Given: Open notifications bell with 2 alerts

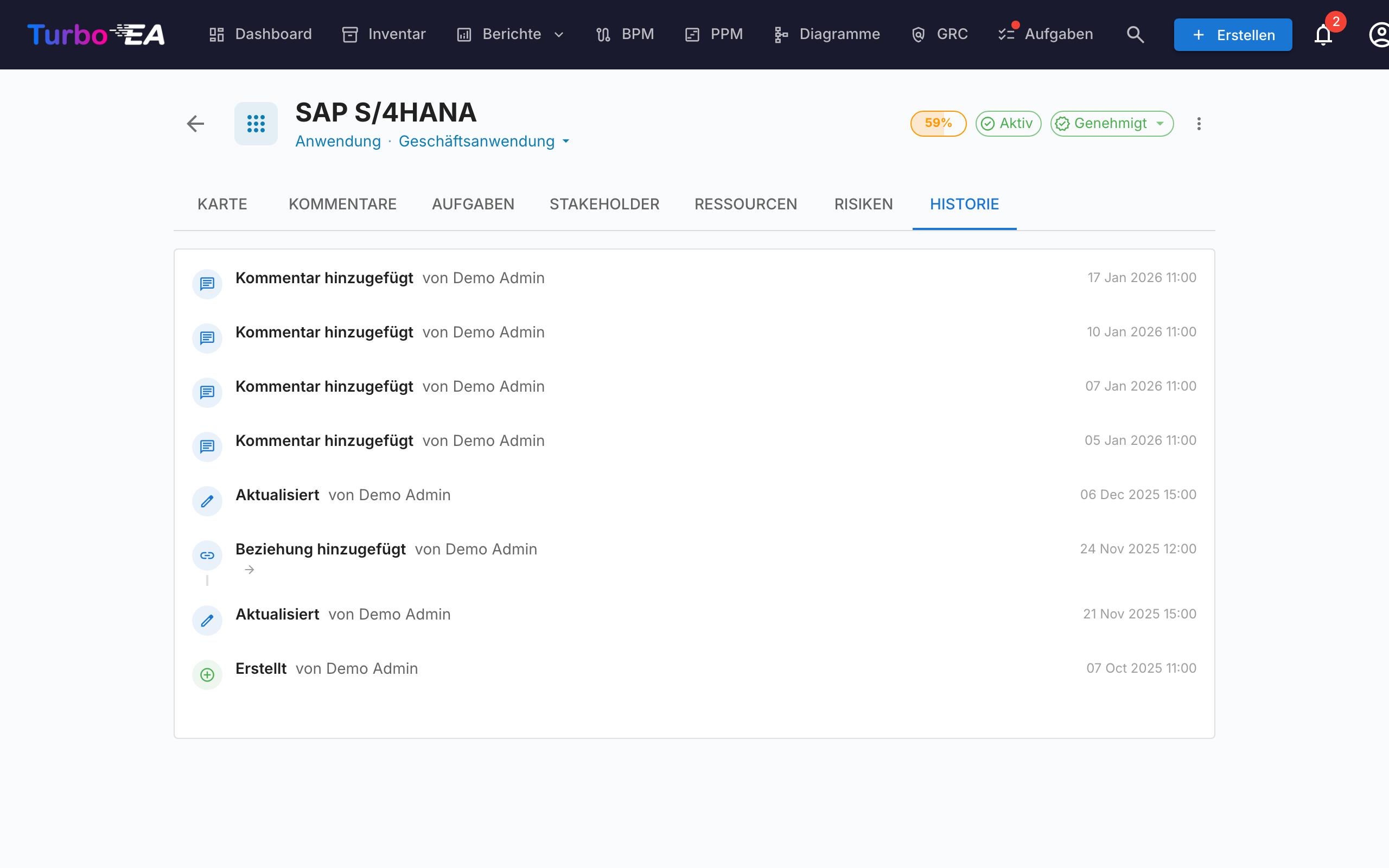Looking at the screenshot, I should click(x=1323, y=34).
